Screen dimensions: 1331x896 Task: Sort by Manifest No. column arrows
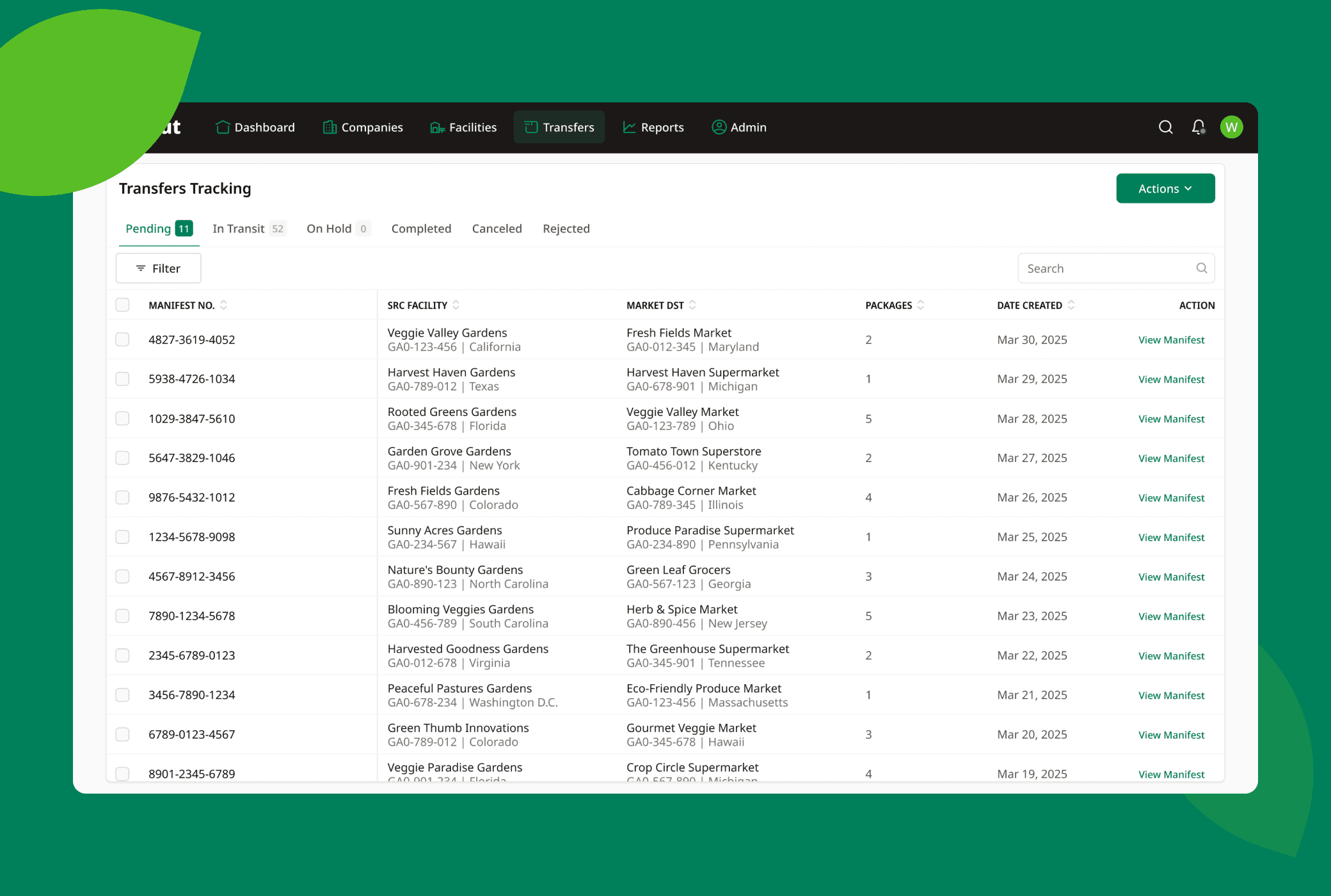tap(223, 305)
